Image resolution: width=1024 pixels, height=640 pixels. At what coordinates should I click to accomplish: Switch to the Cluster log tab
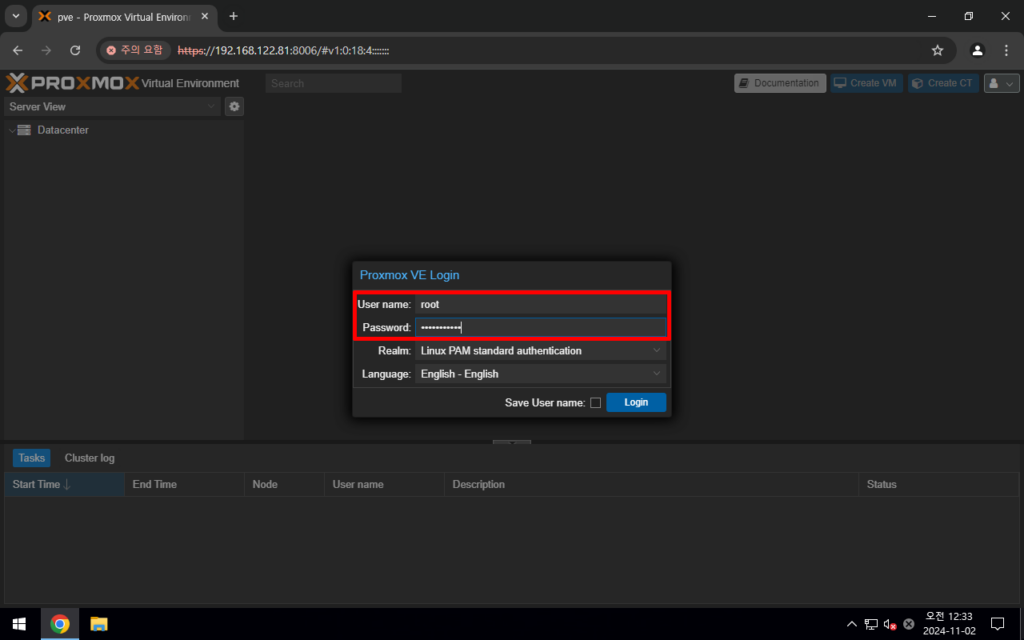[x=89, y=458]
